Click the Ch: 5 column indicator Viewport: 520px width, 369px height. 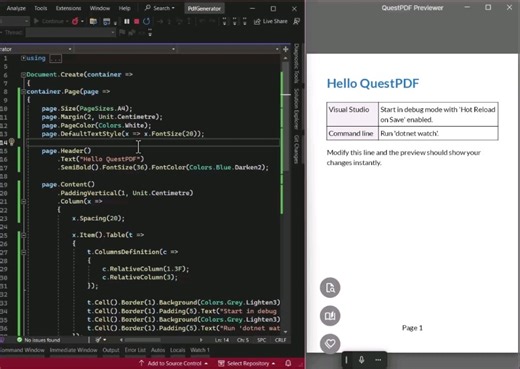click(x=243, y=340)
